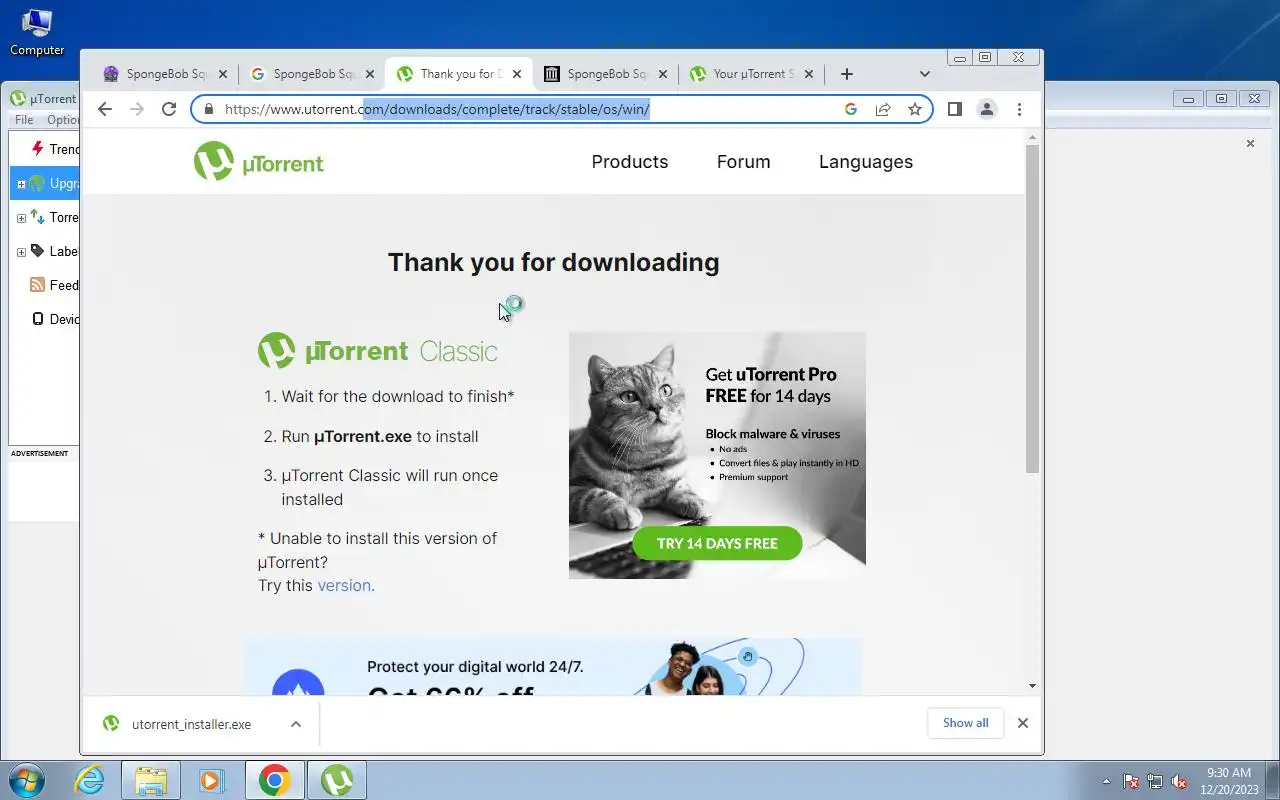
Task: Open the Forum link in the navigation
Action: click(x=744, y=162)
